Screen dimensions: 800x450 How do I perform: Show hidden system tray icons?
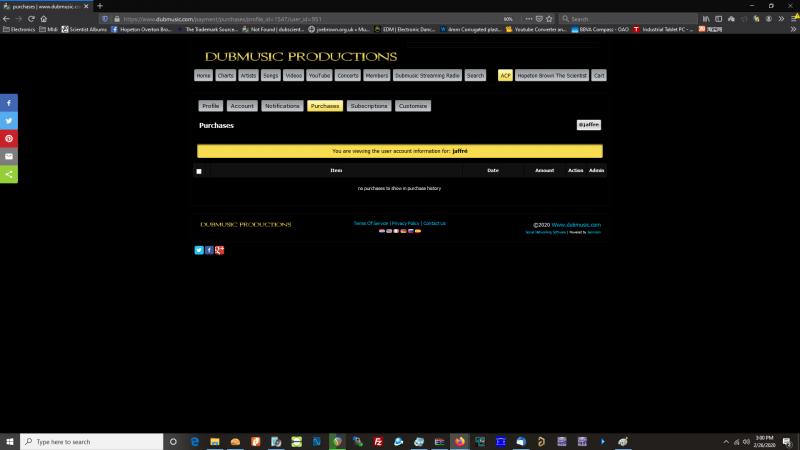click(x=726, y=442)
